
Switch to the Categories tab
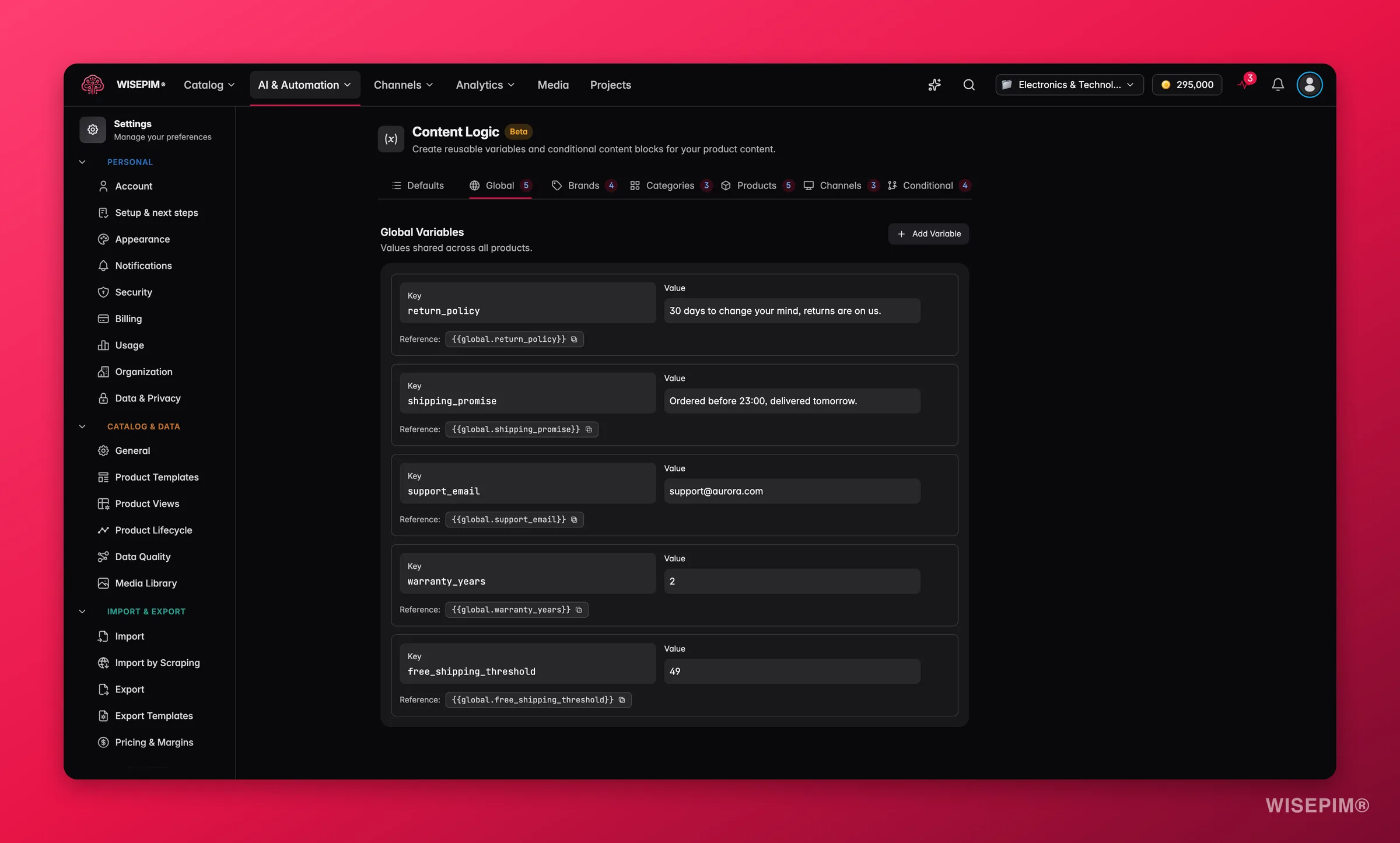(671, 186)
